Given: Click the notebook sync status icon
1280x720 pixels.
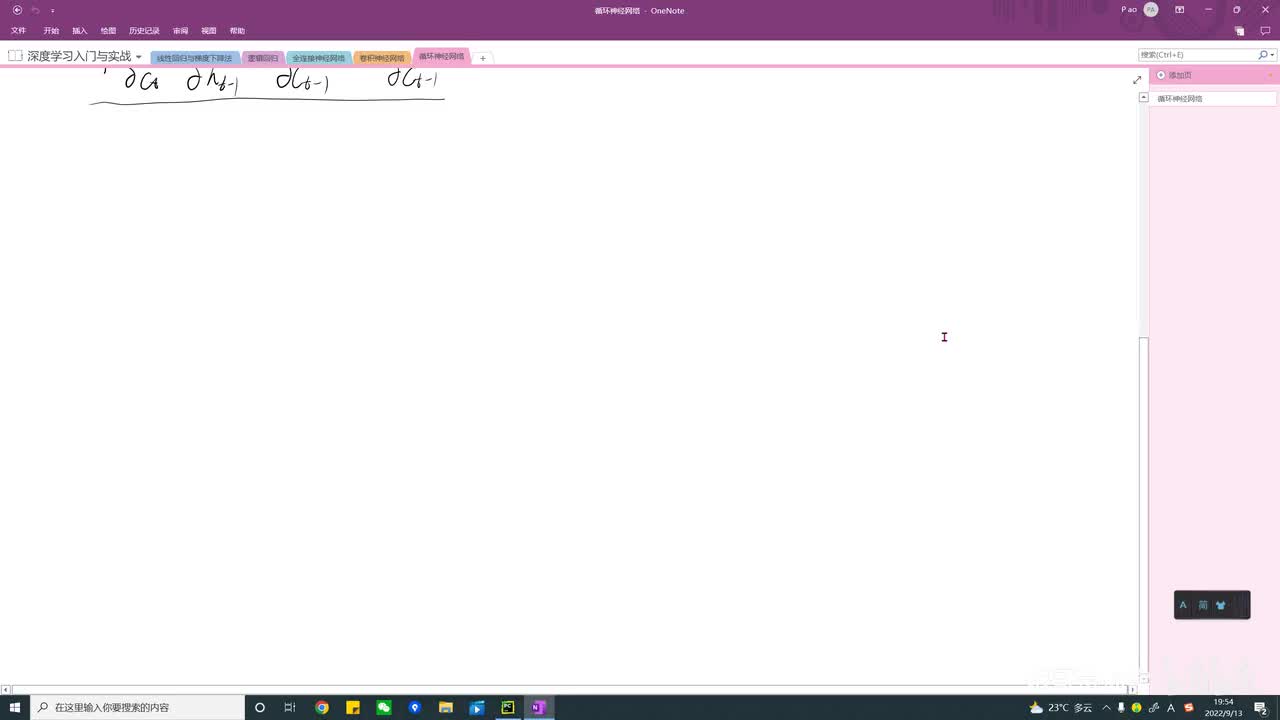Looking at the screenshot, I should [x=1240, y=31].
